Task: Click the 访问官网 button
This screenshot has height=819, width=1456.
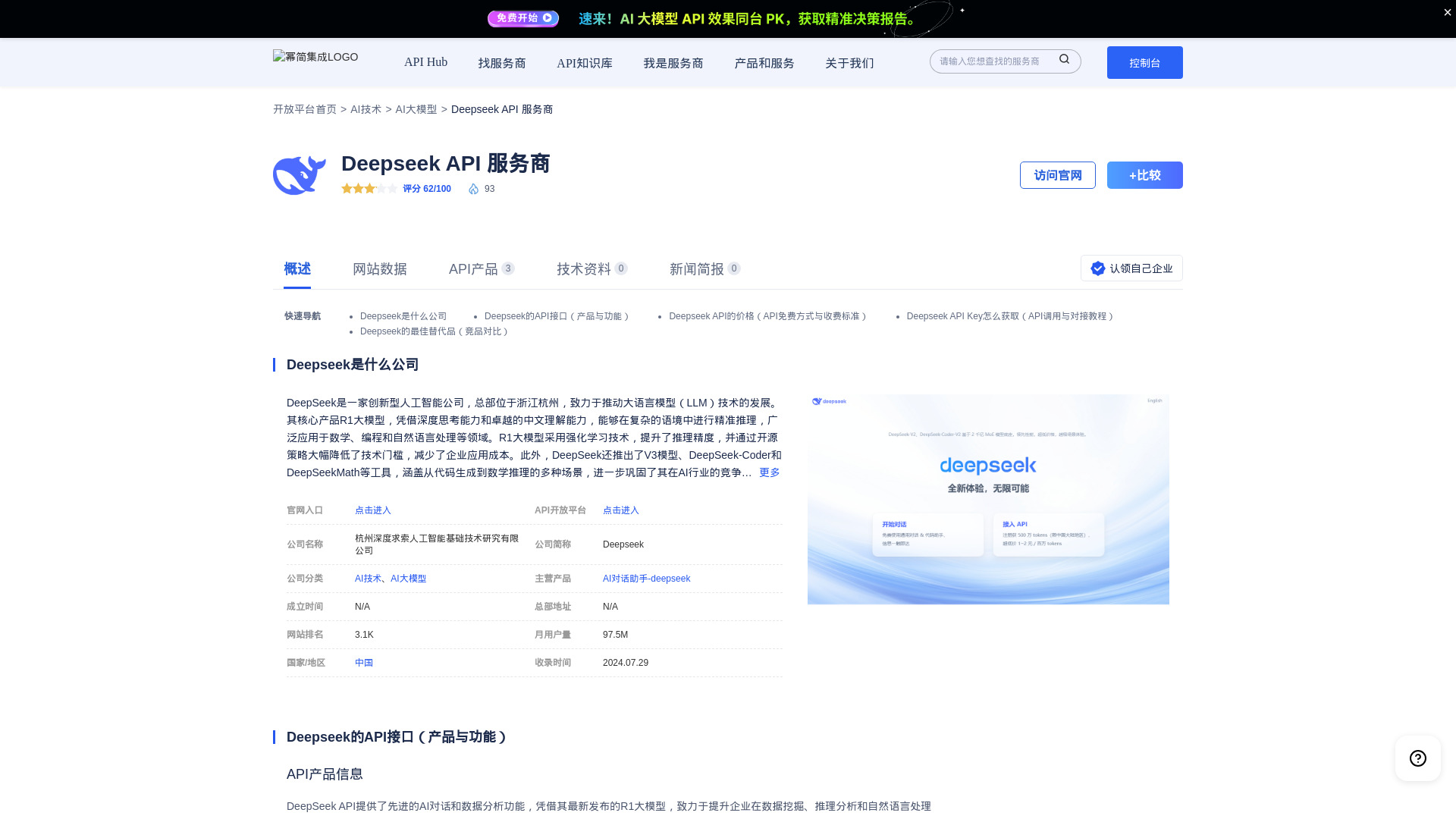Action: [x=1058, y=175]
